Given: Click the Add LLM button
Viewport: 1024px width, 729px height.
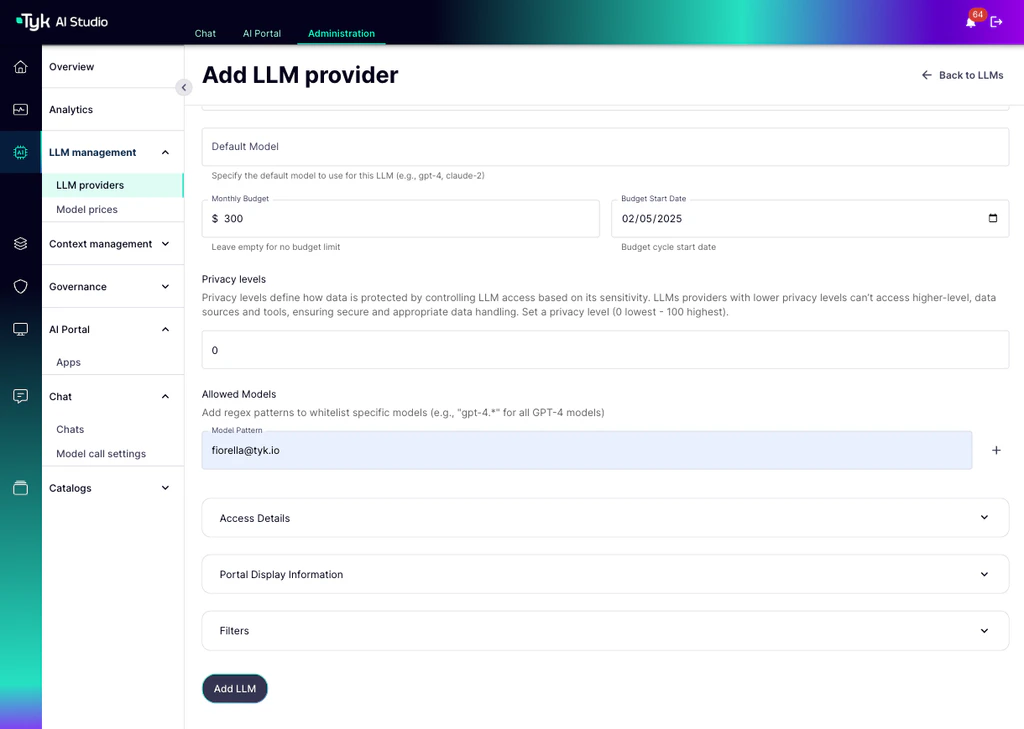Looking at the screenshot, I should 235,688.
